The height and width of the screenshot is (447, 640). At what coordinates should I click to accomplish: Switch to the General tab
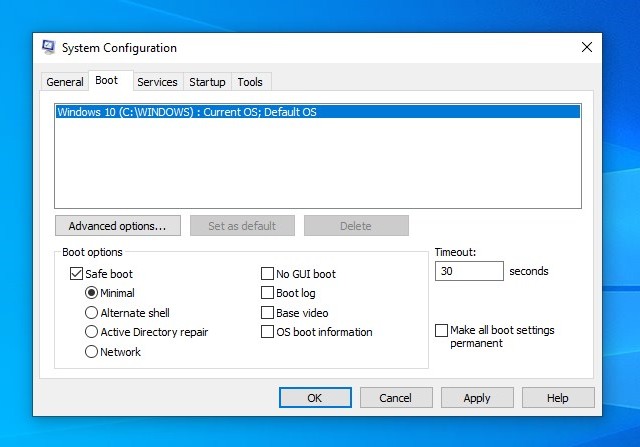65,82
